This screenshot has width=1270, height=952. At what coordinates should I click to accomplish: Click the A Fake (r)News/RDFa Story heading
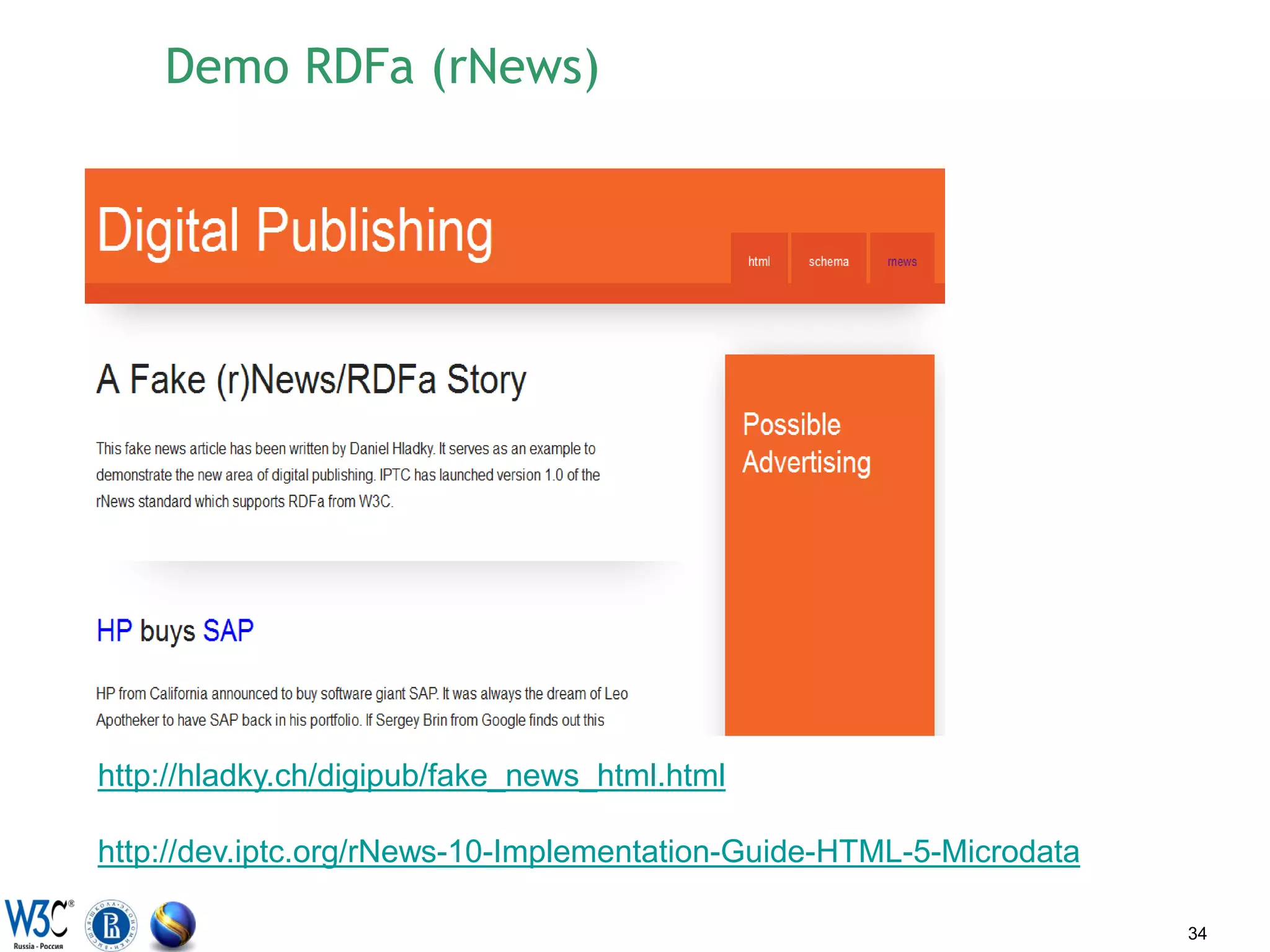[311, 379]
